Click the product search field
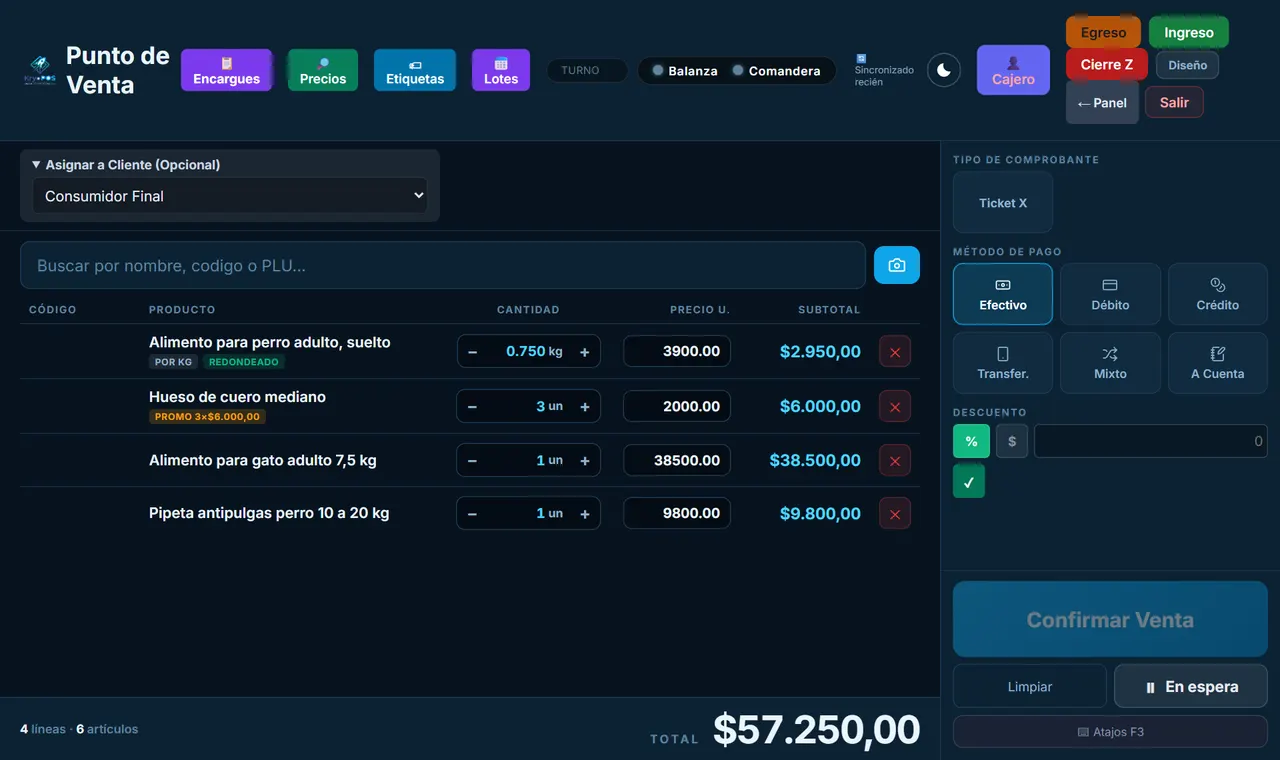This screenshot has height=760, width=1280. (x=443, y=265)
